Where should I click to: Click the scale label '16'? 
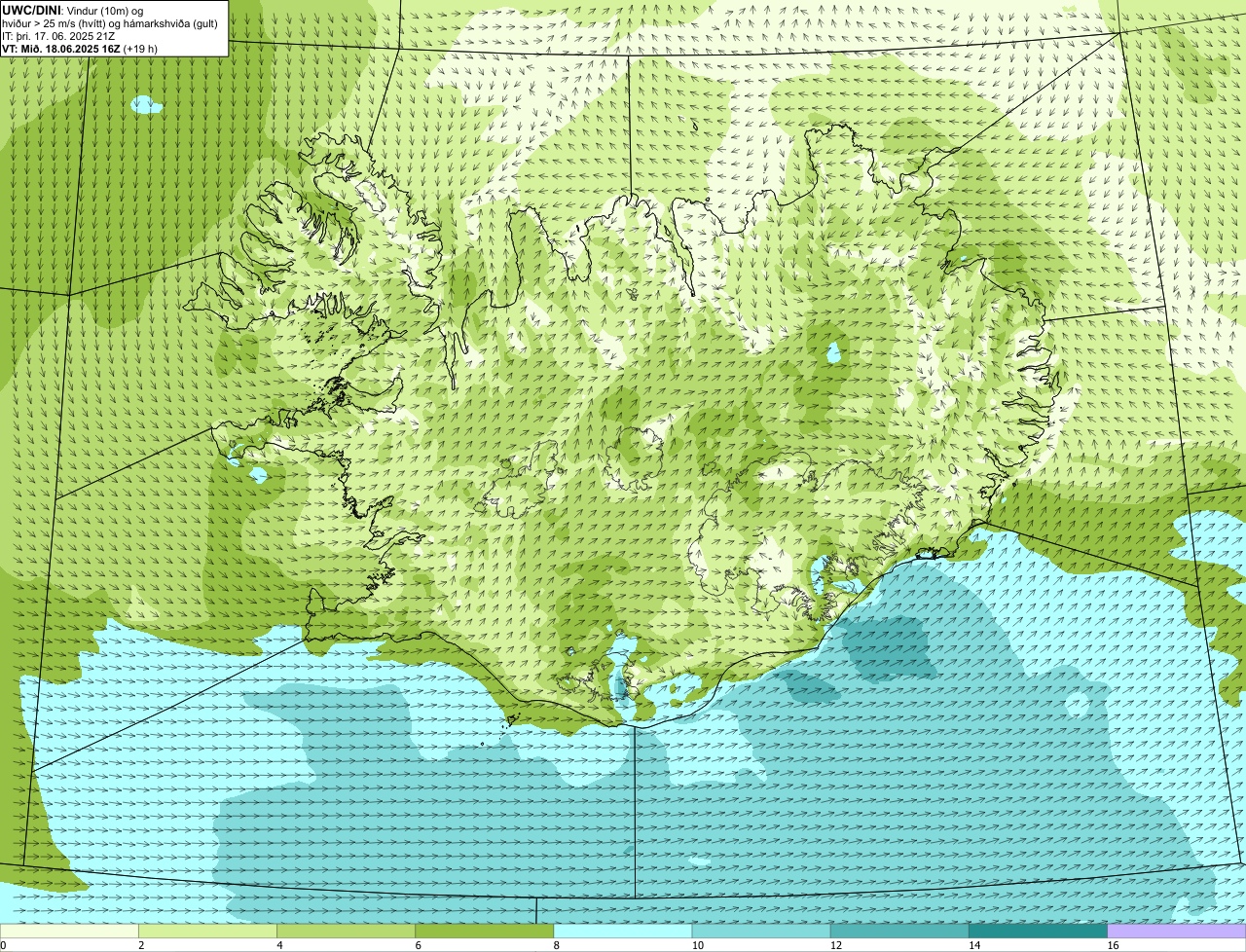(x=1113, y=945)
